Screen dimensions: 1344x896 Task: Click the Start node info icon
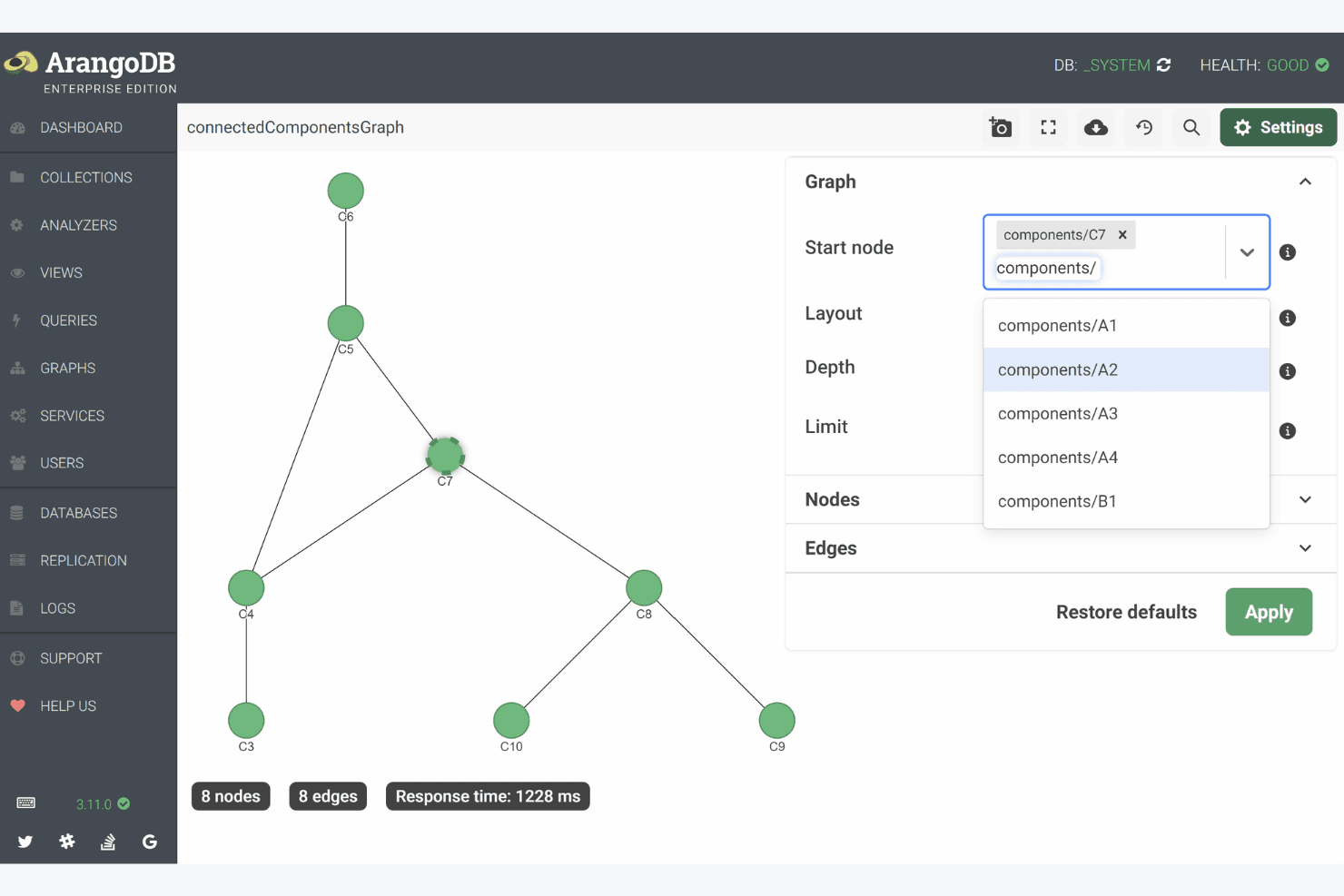coord(1288,252)
